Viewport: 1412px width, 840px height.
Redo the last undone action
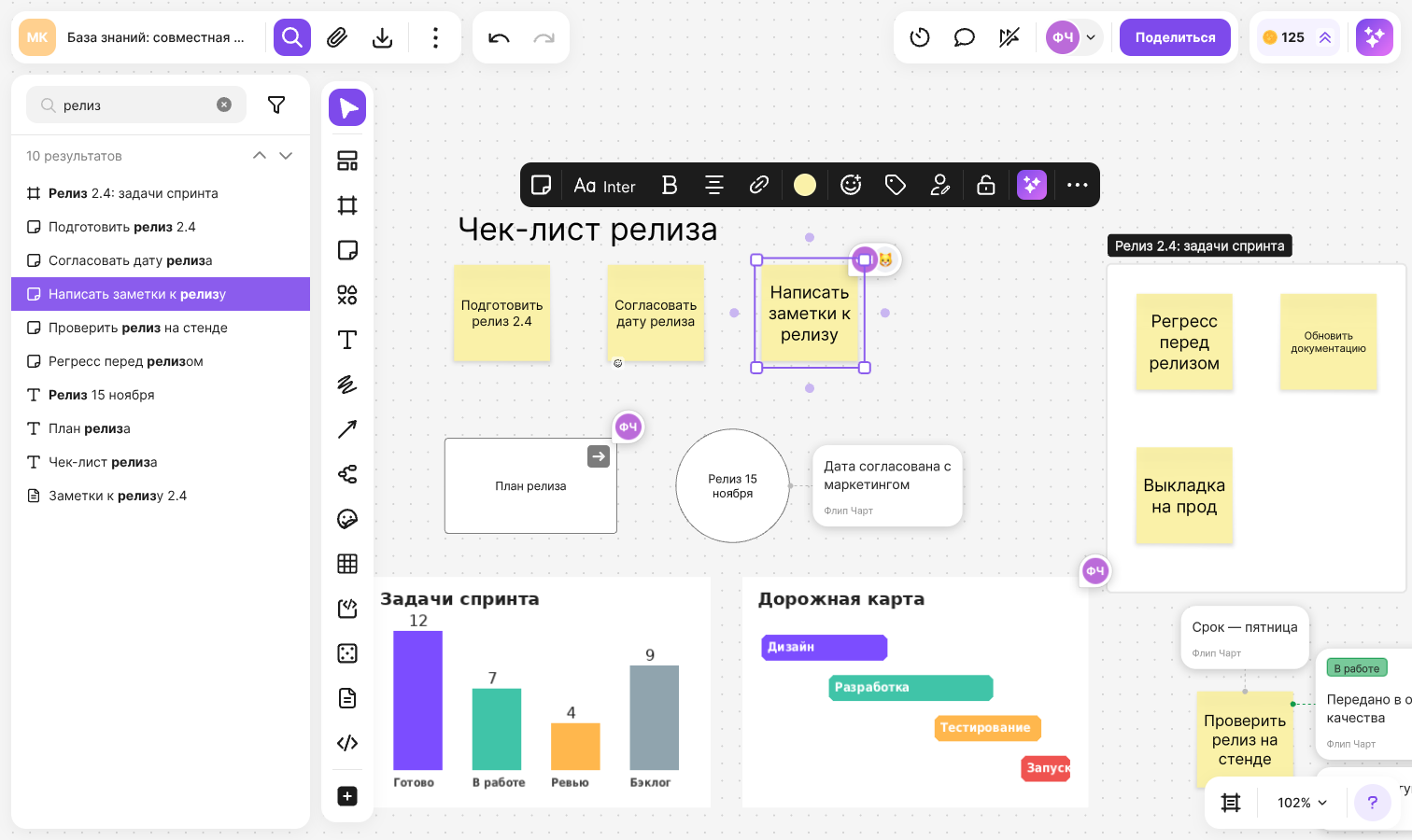click(x=544, y=37)
